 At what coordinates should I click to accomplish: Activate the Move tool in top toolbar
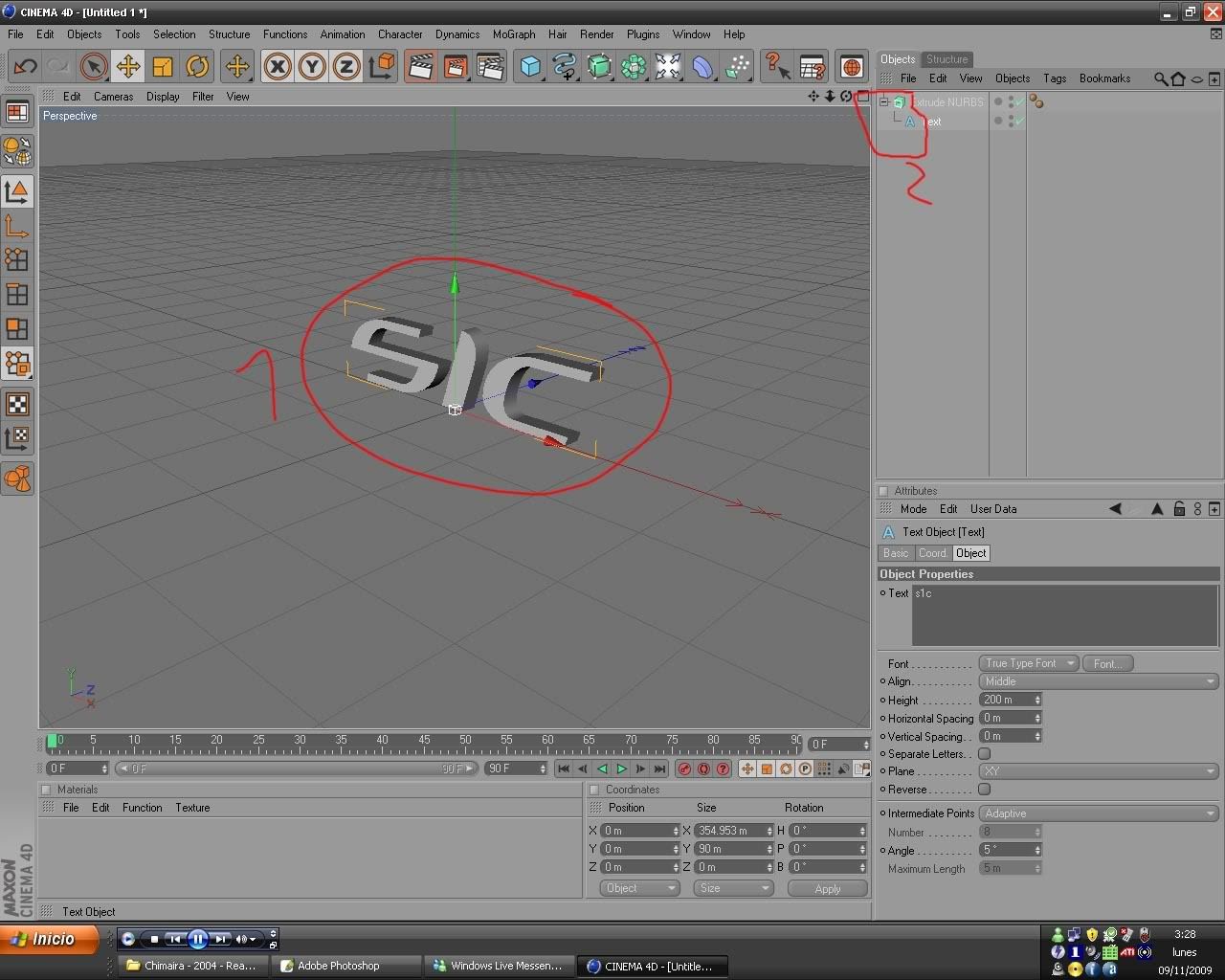128,66
